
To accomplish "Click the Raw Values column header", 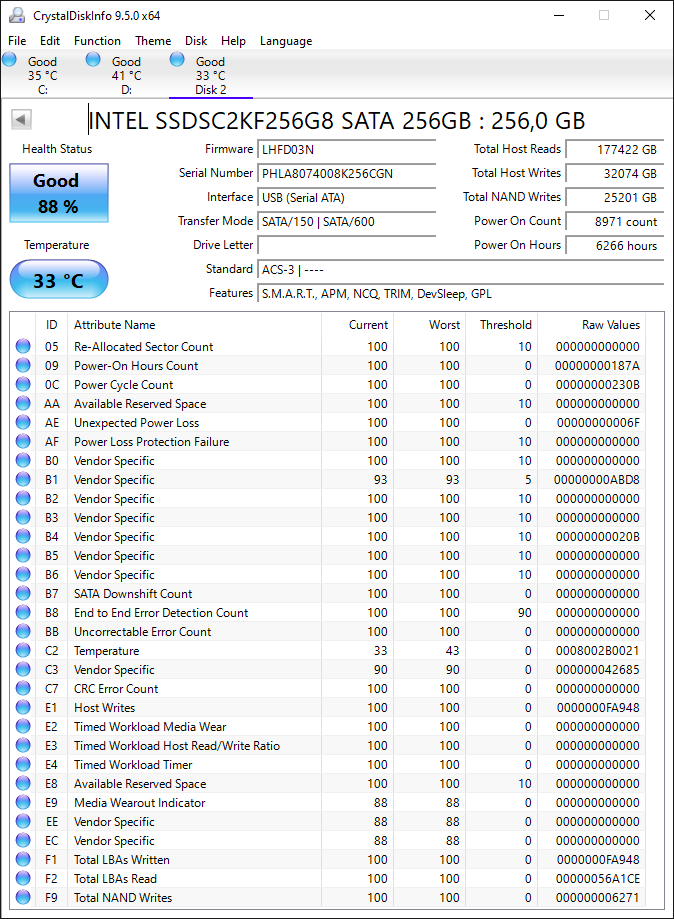I will [x=611, y=325].
